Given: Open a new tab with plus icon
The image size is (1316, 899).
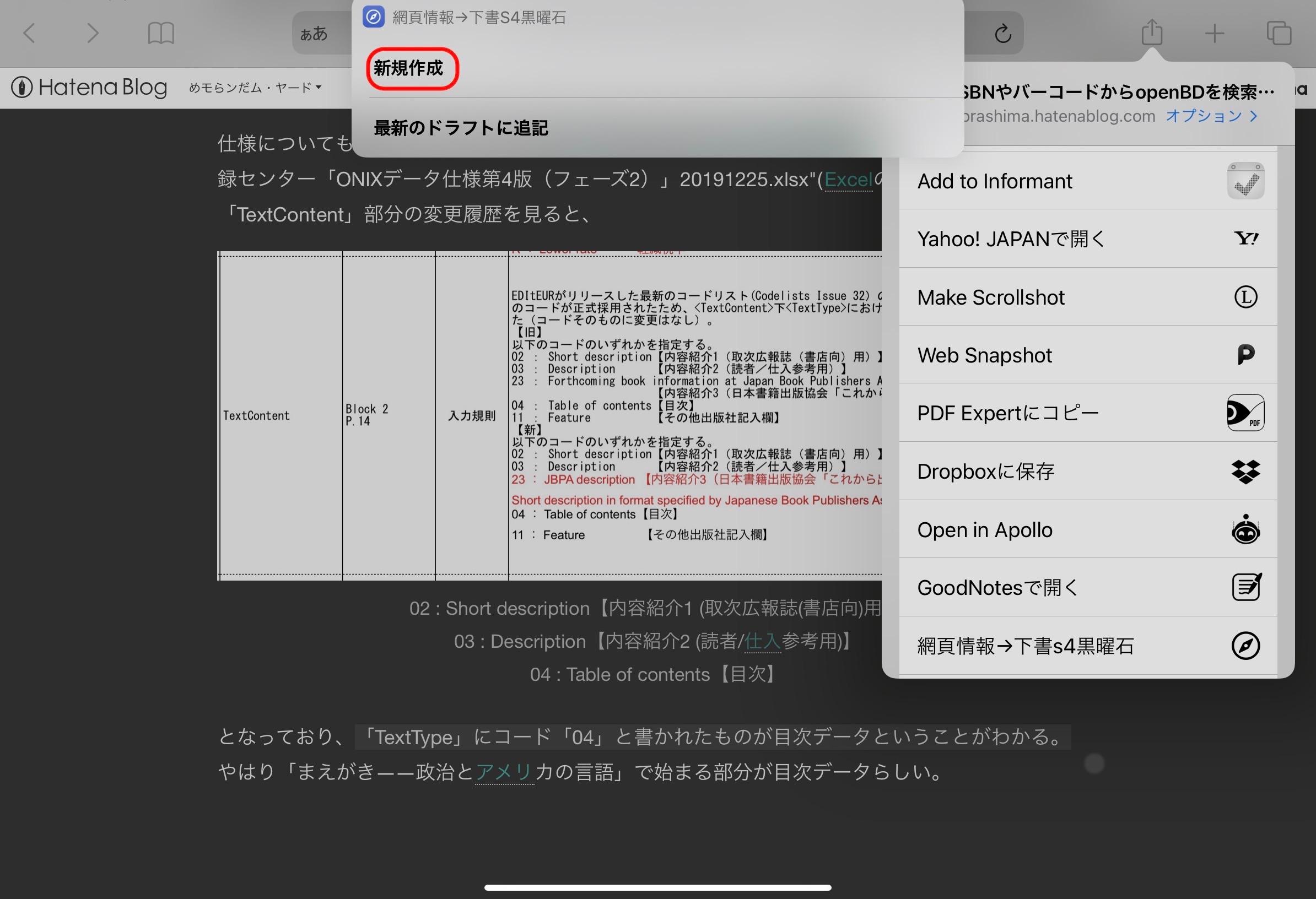Looking at the screenshot, I should click(1214, 34).
